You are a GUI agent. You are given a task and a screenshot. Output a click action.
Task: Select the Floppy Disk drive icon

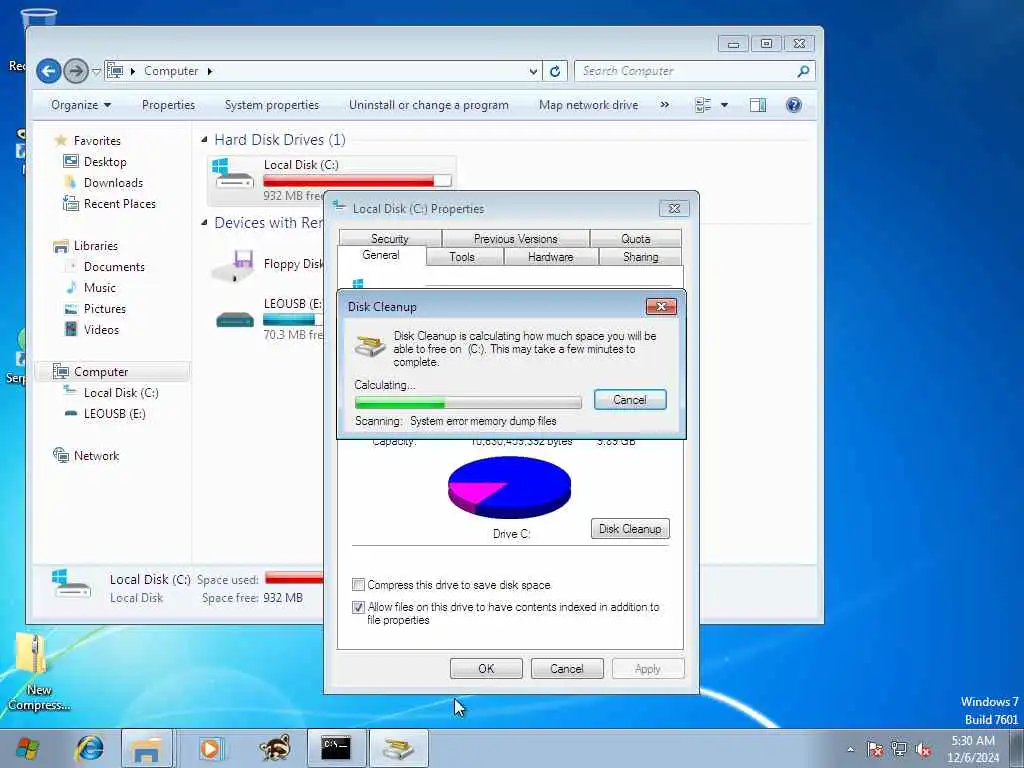pyautogui.click(x=232, y=264)
